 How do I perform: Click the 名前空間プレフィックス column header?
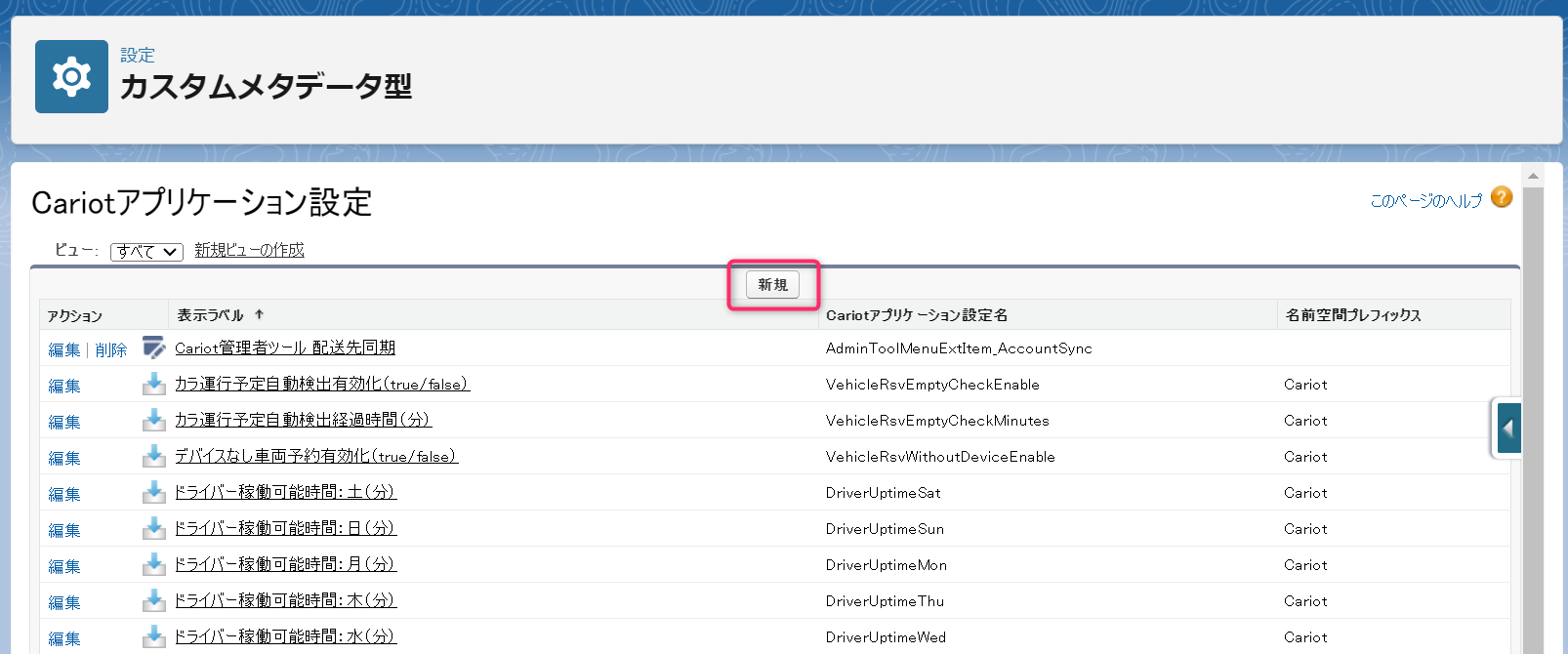(1353, 315)
